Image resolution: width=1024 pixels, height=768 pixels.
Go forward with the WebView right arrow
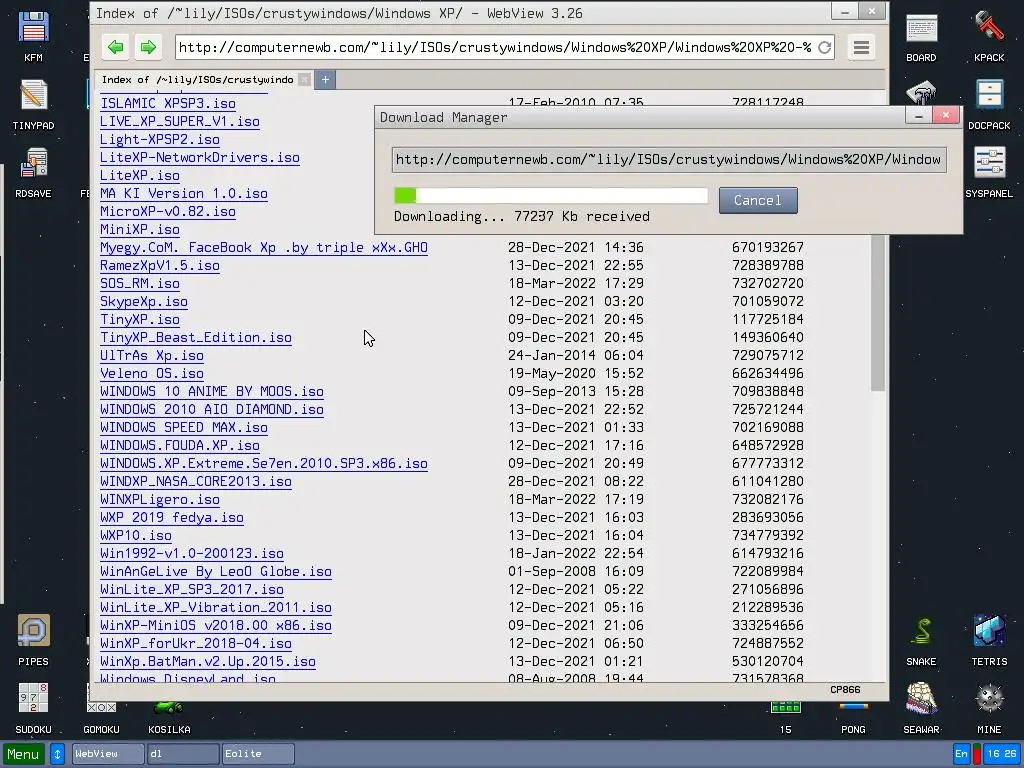coord(148,47)
